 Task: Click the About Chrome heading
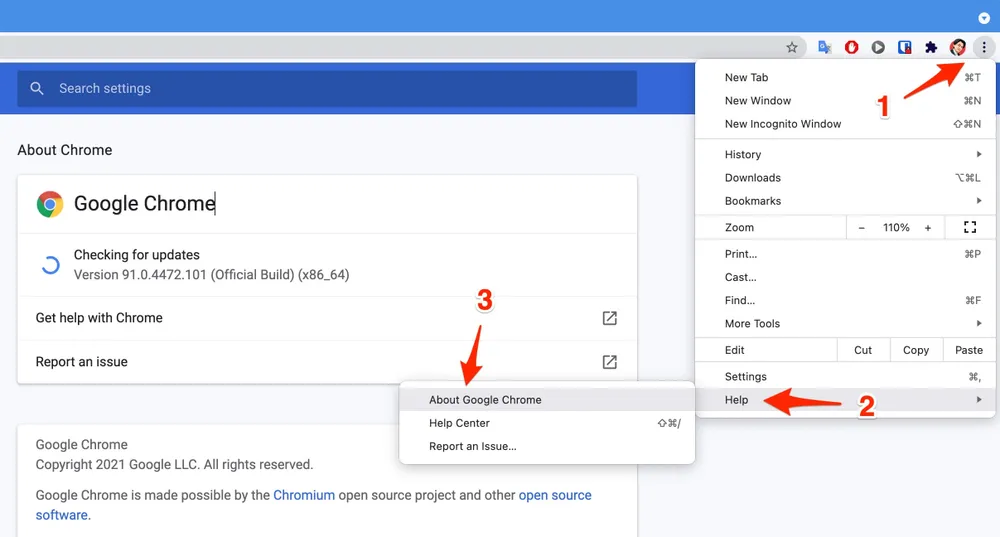(64, 150)
